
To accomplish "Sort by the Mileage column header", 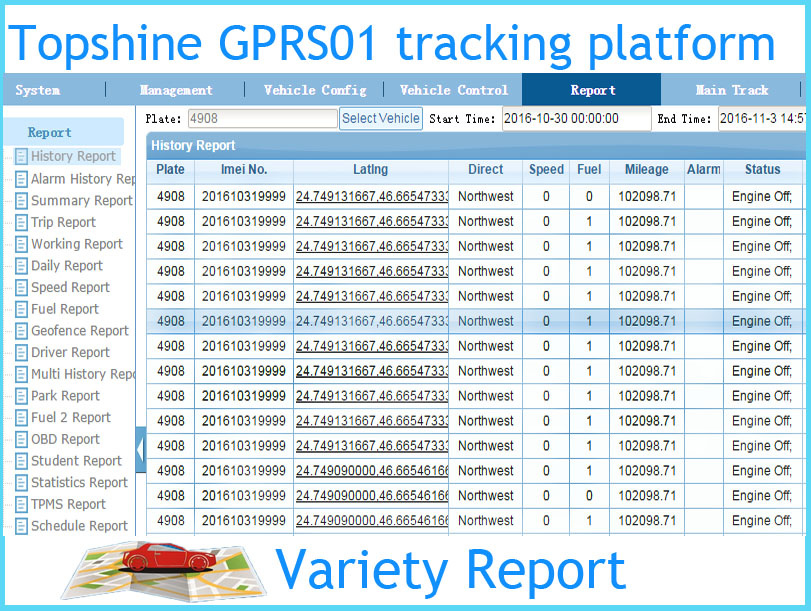I will click(x=647, y=170).
